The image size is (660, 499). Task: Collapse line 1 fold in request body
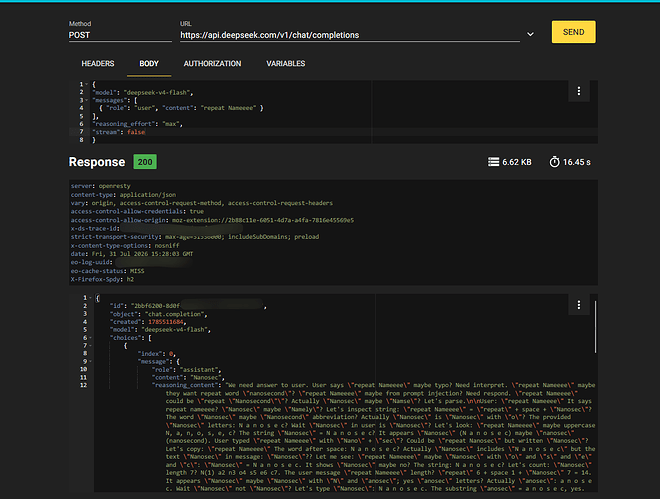(87, 84)
